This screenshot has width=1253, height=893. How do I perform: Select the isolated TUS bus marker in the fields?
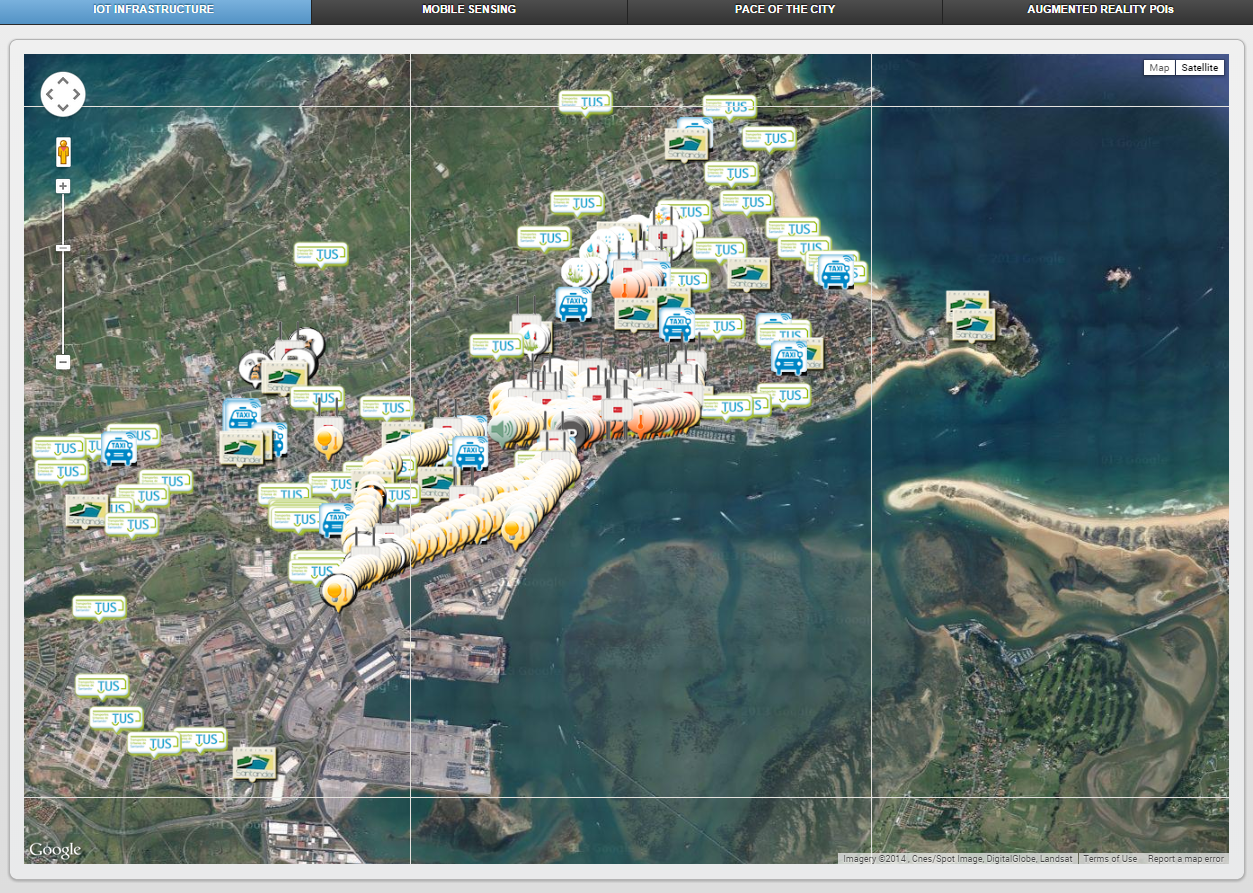[x=321, y=254]
